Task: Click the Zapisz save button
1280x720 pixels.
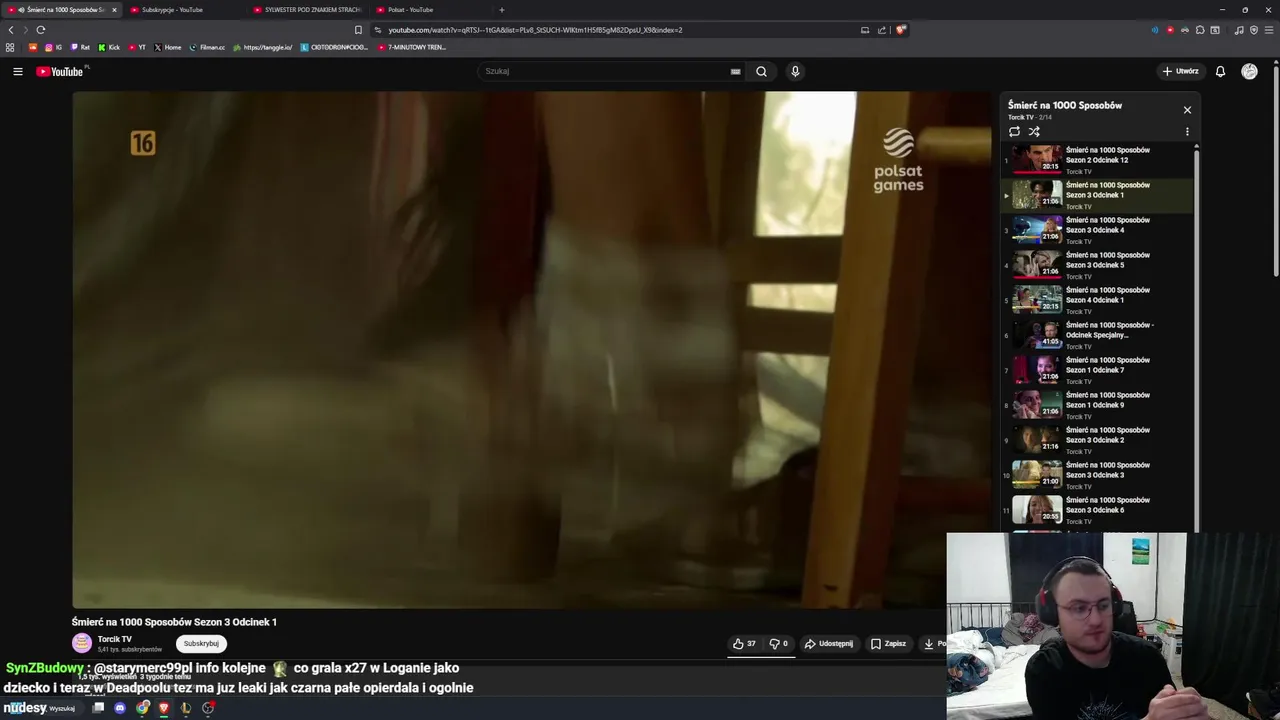Action: (x=888, y=644)
